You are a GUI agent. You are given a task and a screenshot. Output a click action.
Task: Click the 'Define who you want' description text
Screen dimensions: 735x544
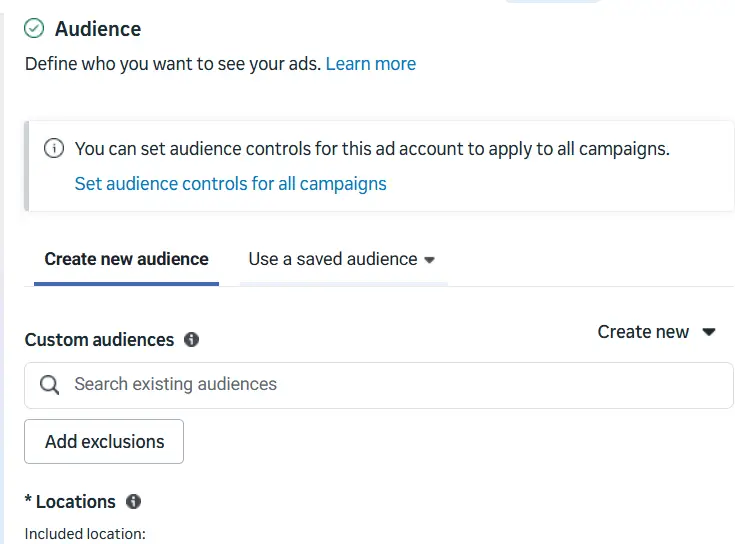172,64
